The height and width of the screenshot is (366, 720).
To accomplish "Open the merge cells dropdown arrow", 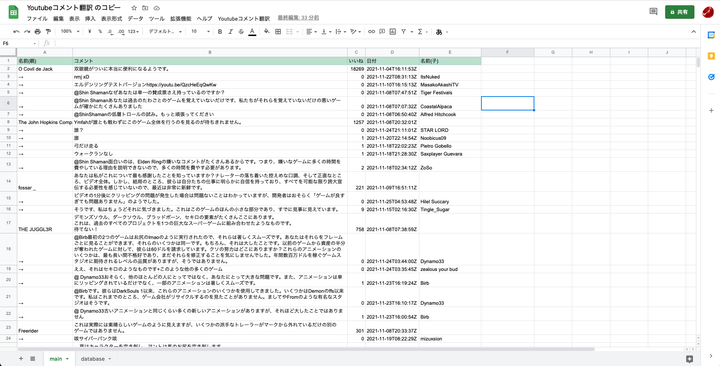I will (x=297, y=32).
